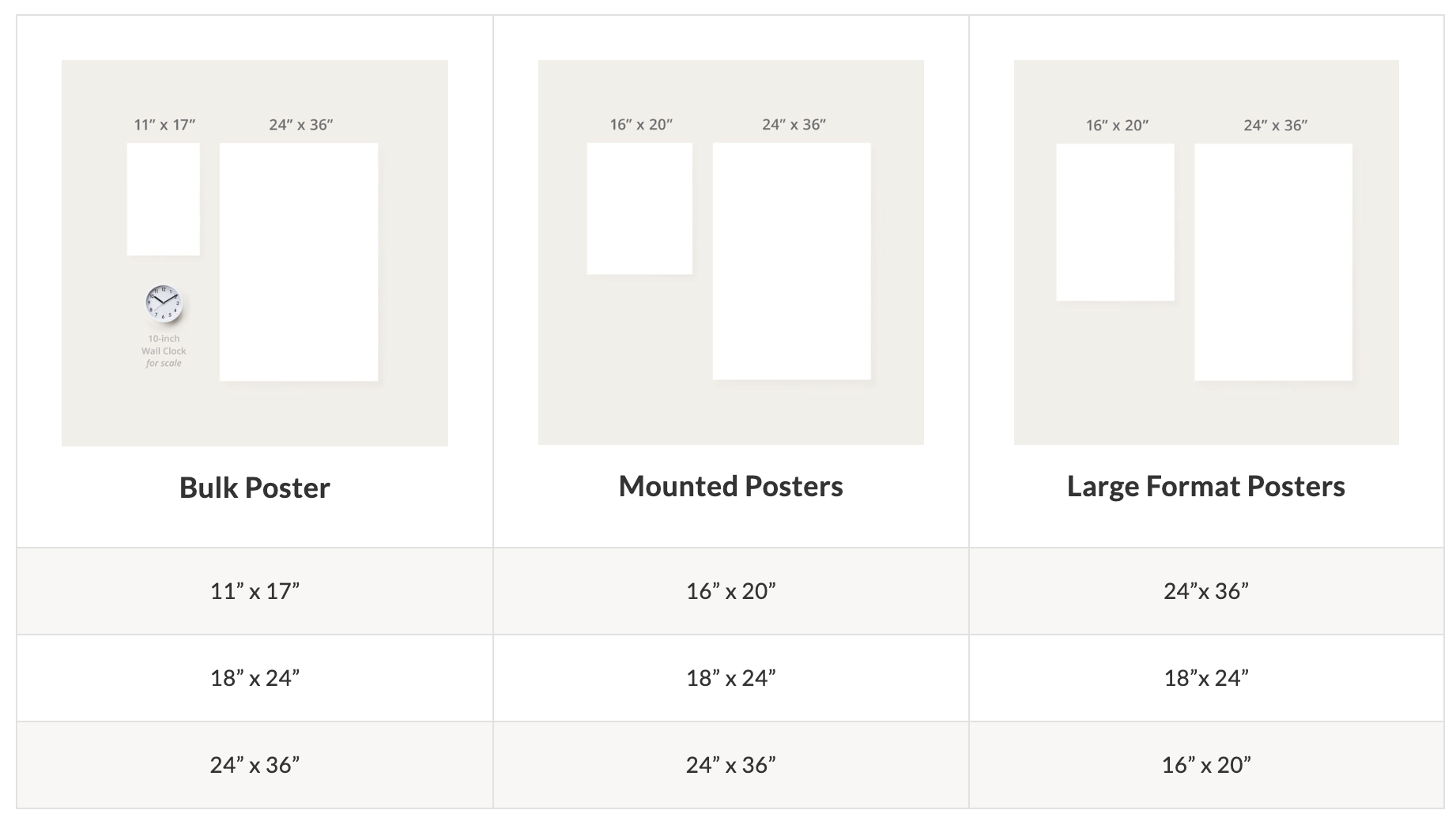Select the Bulk Poster heading

(x=255, y=488)
